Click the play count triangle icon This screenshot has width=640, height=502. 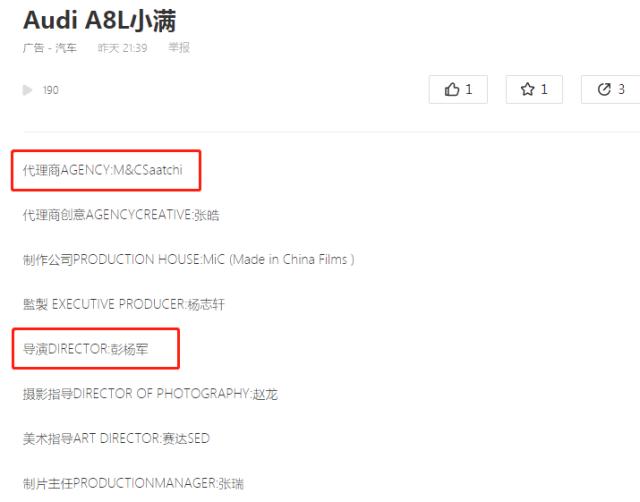(27, 90)
